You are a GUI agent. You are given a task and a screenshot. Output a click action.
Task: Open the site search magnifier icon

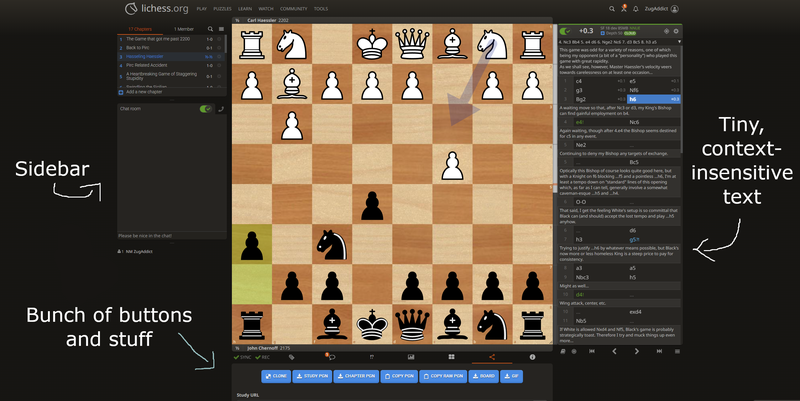tap(612, 9)
